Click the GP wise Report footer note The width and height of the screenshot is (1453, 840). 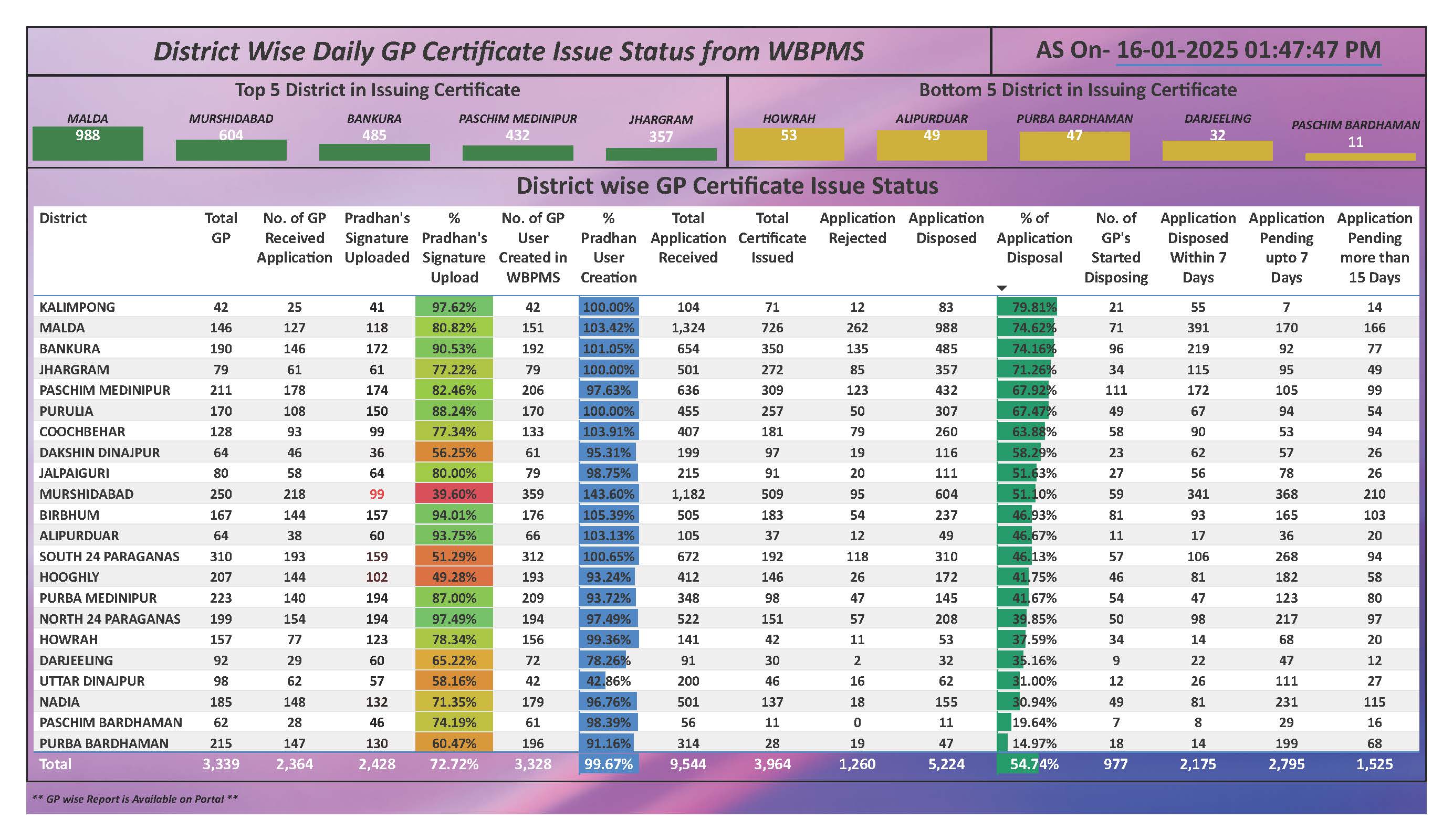[x=135, y=799]
